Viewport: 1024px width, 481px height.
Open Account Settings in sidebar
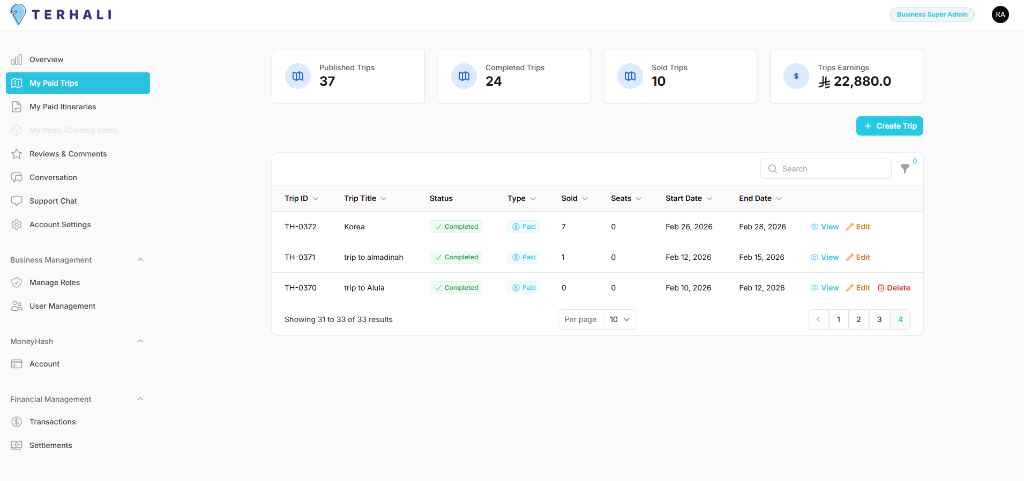click(x=60, y=225)
